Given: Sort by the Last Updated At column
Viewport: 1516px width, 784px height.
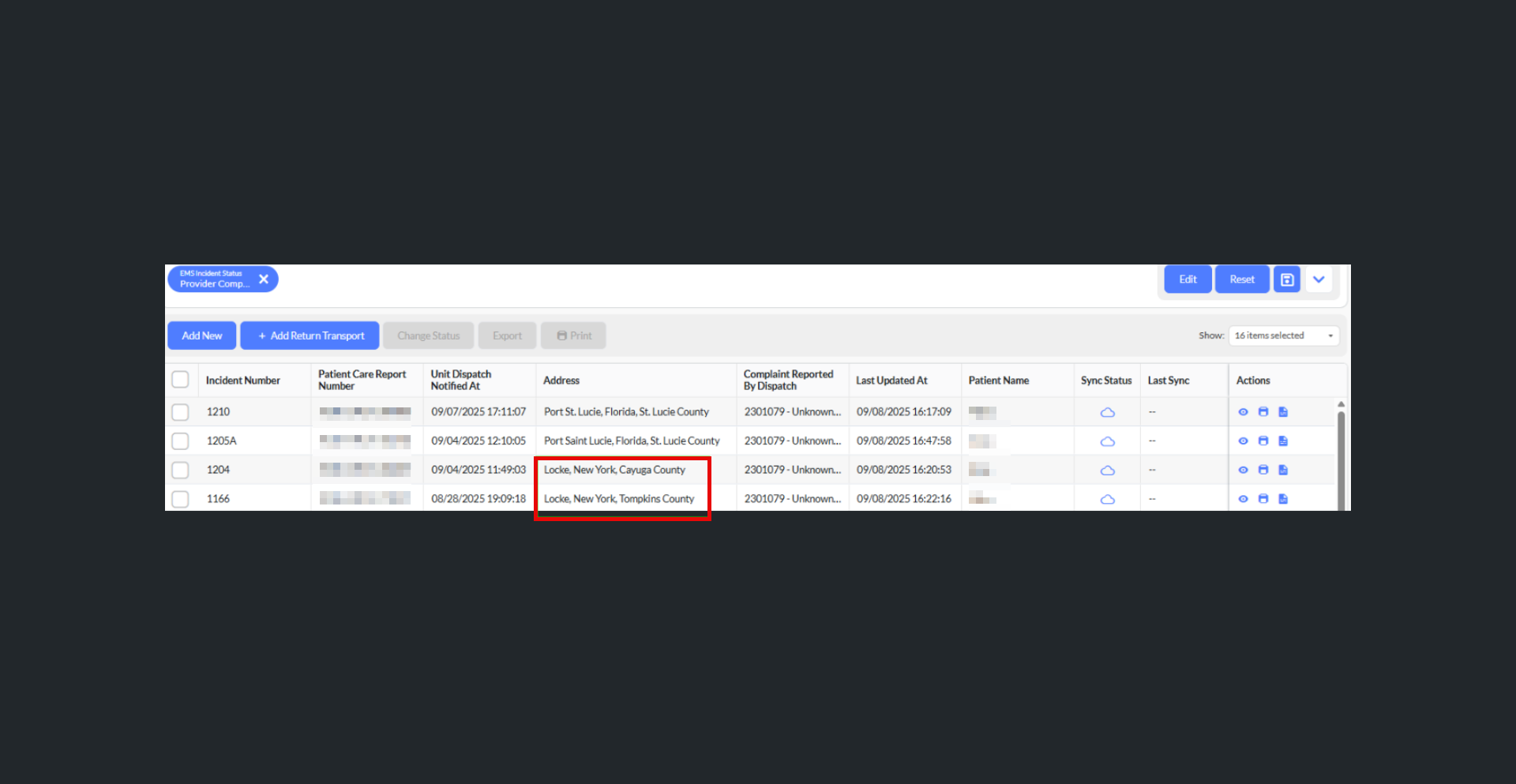Looking at the screenshot, I should coord(891,381).
